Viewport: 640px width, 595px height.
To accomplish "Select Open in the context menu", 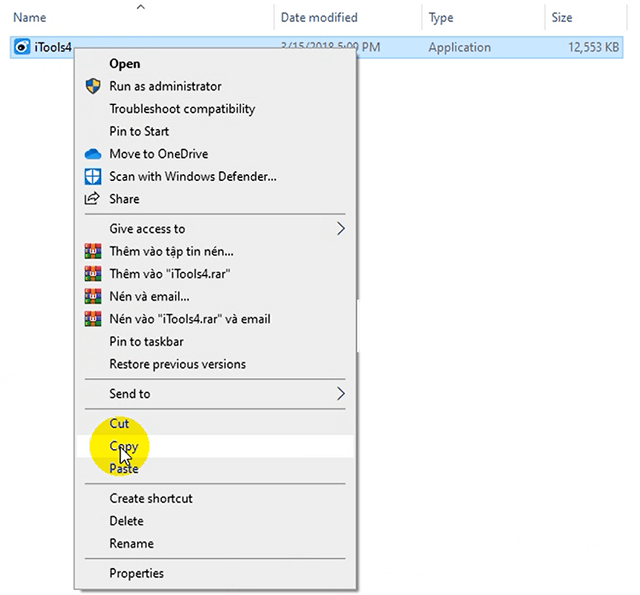I will (x=125, y=64).
